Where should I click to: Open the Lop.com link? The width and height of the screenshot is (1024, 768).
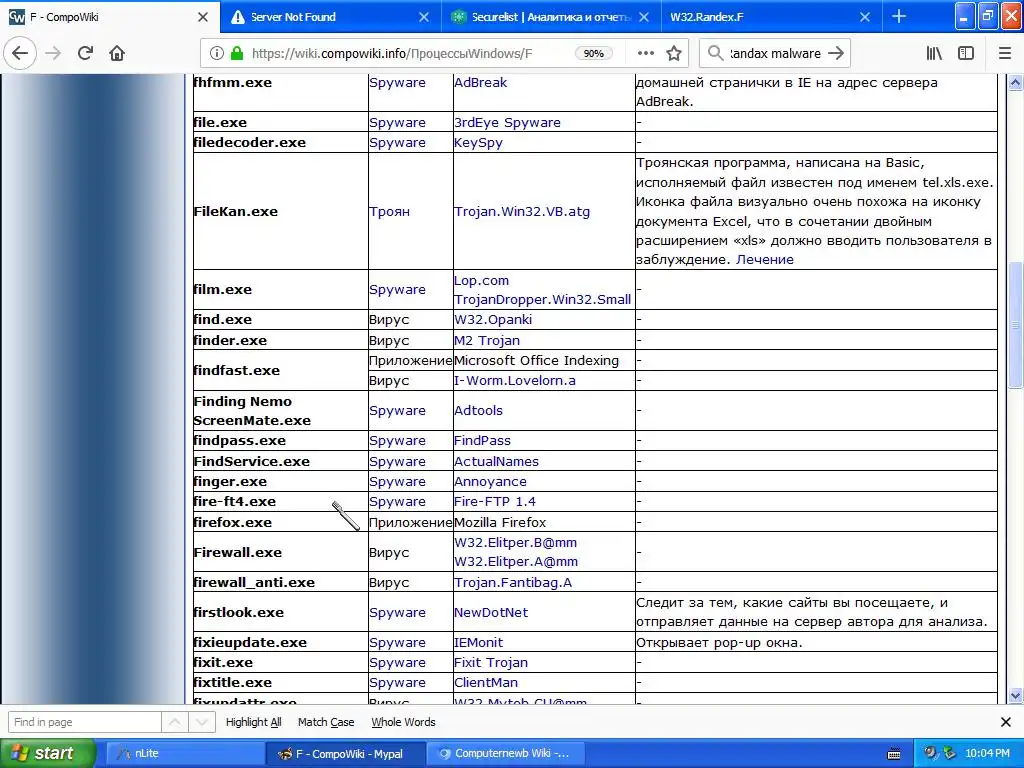pos(481,280)
